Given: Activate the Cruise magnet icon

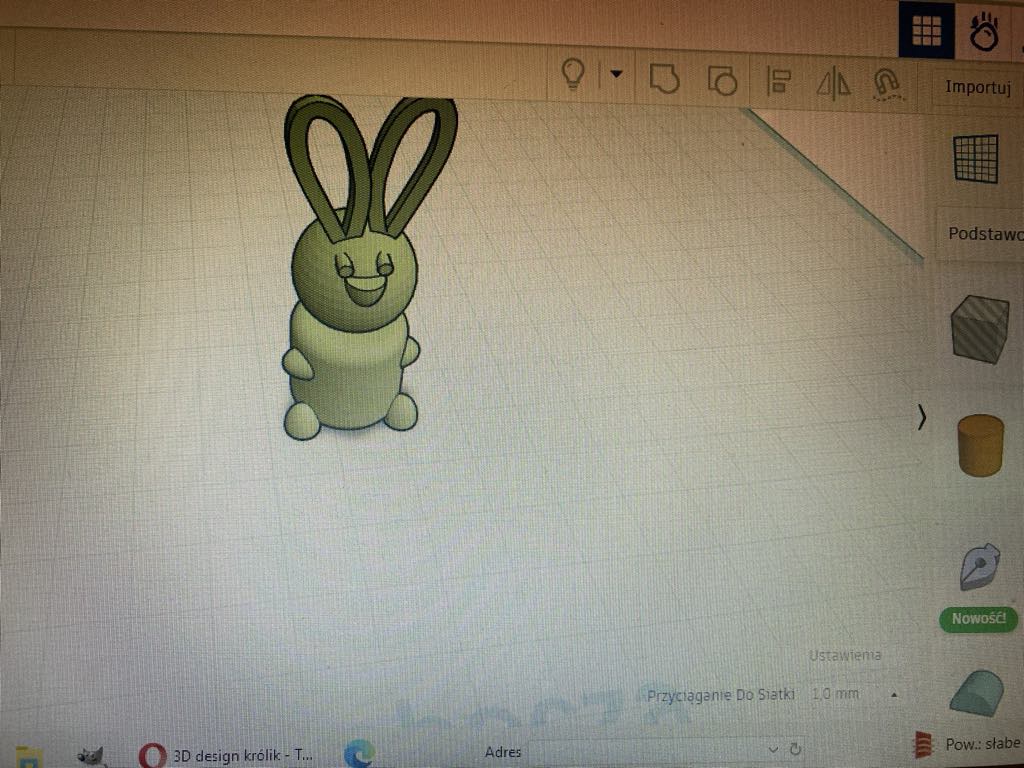Looking at the screenshot, I should [x=888, y=86].
